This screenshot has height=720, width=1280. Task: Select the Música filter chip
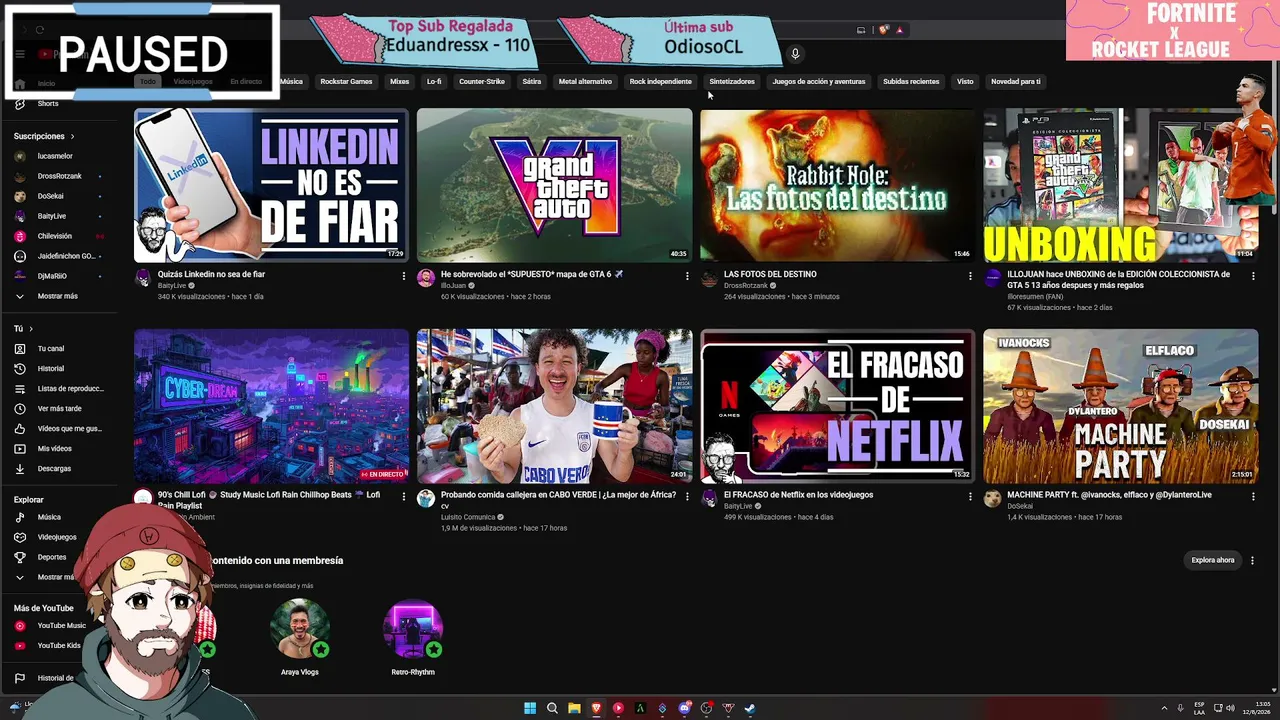tap(291, 82)
